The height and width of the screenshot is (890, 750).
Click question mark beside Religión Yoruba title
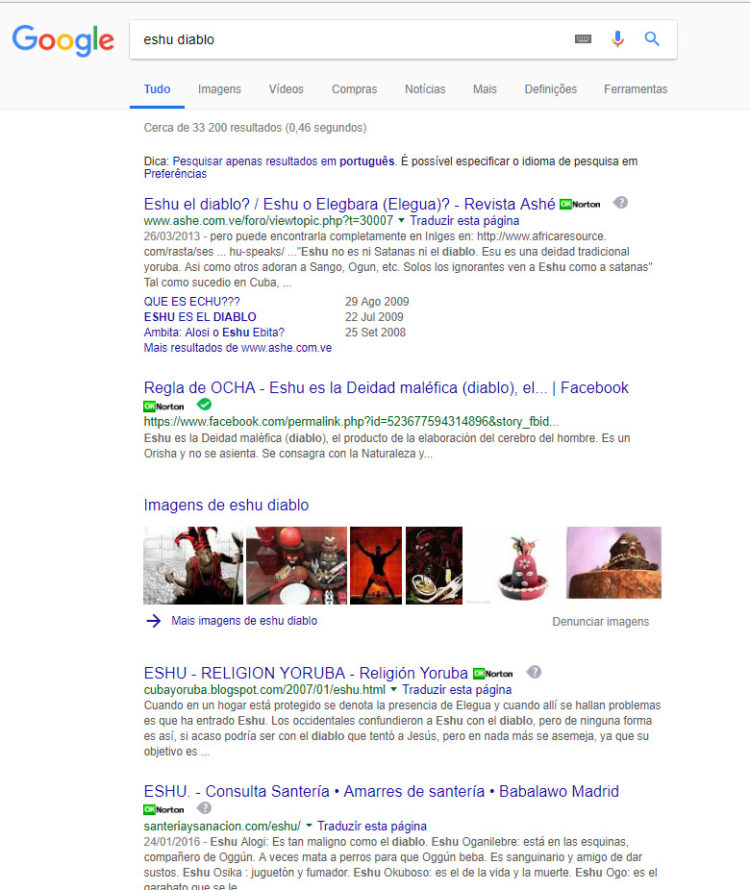click(534, 672)
